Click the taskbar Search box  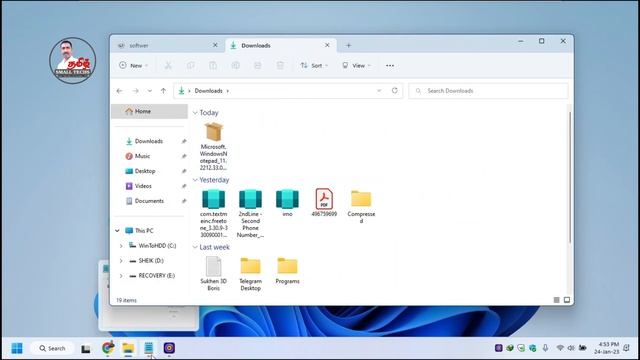[53, 348]
